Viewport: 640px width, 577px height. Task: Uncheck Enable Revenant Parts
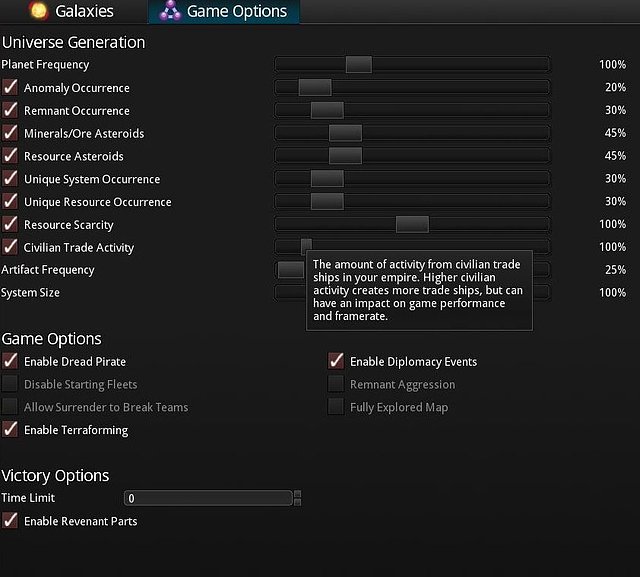[10, 521]
